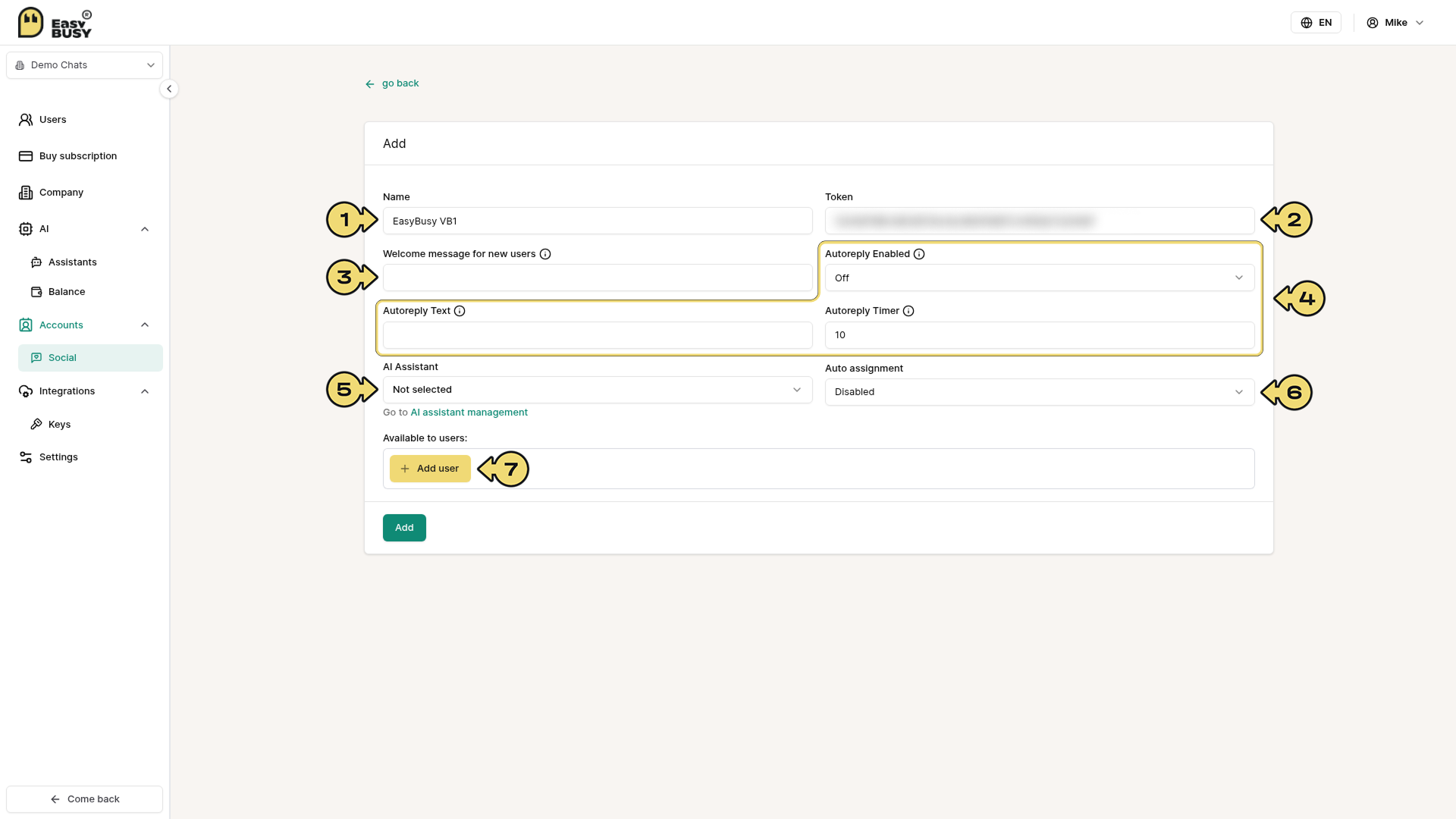Open the AI Assistant dropdown

pos(598,390)
